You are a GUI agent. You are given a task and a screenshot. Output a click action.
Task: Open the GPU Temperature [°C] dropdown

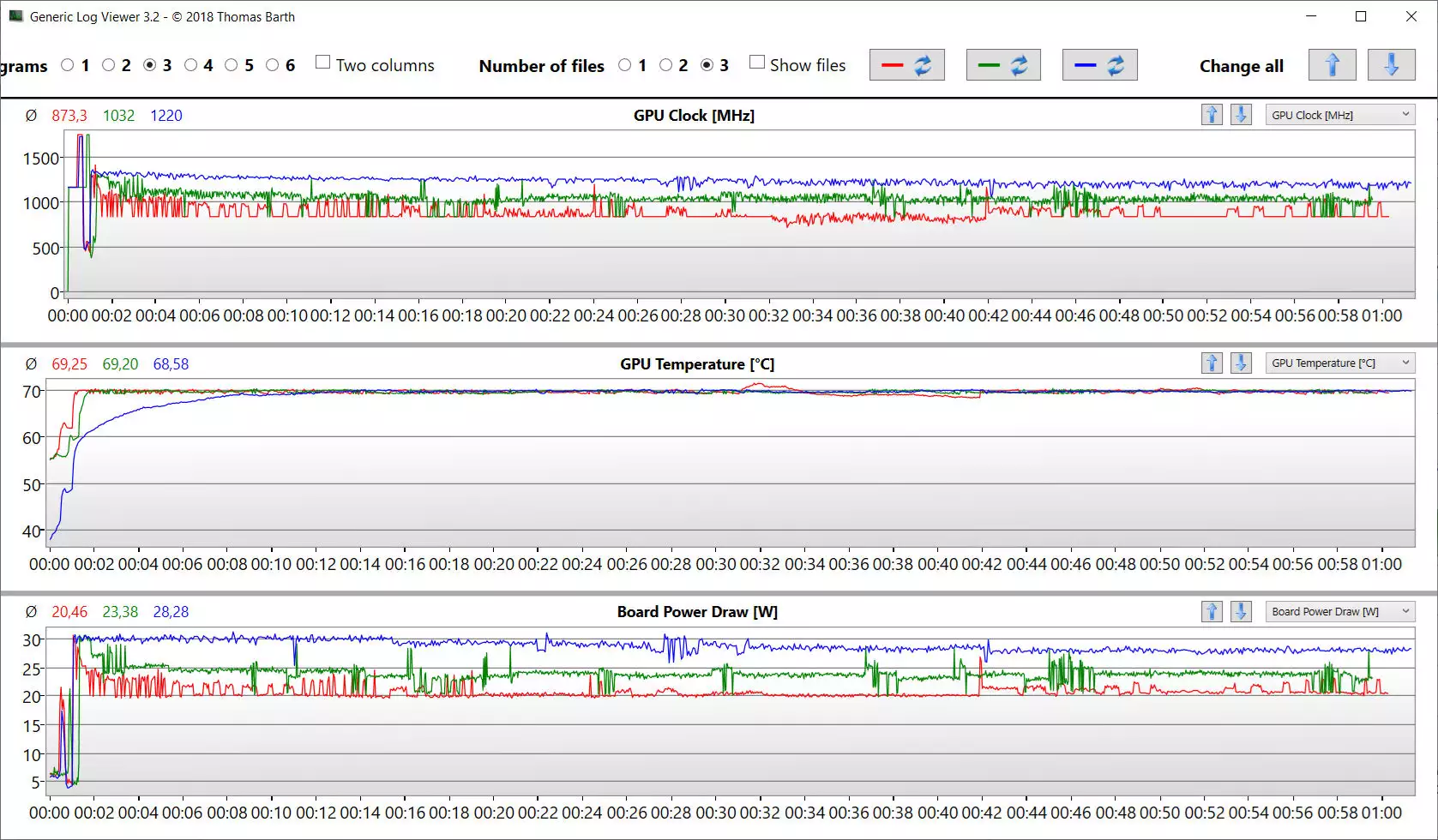coord(1339,363)
